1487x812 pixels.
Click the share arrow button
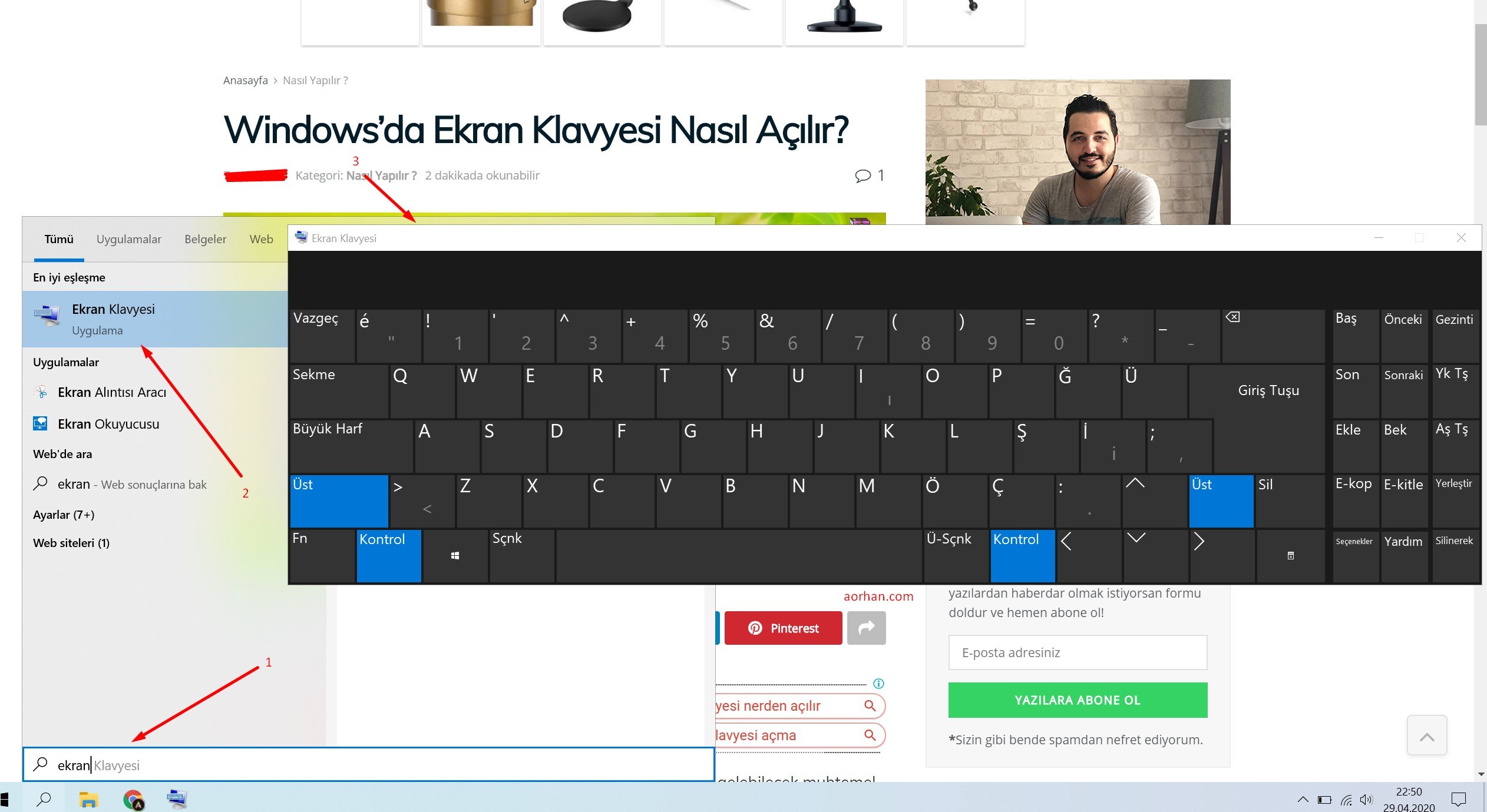click(866, 628)
